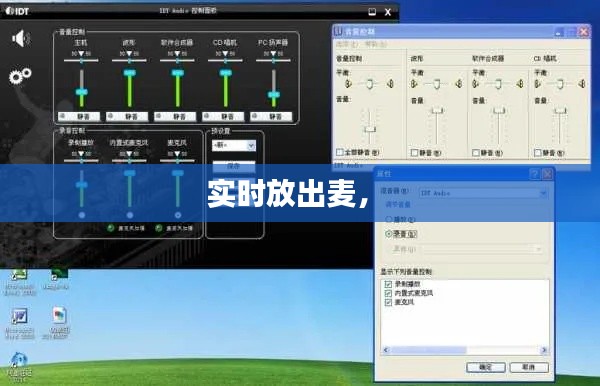
Task: Mute the PC 扬声器 channel button
Action: (x=271, y=116)
